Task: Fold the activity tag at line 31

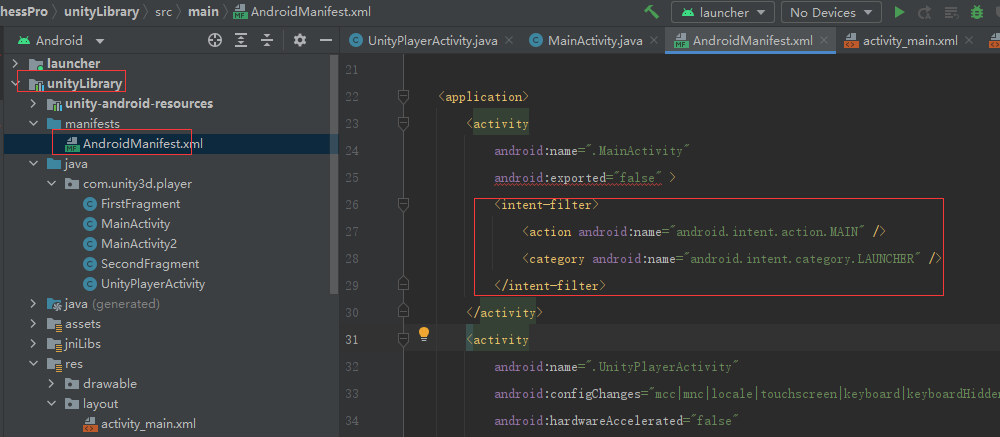Action: pos(402,339)
